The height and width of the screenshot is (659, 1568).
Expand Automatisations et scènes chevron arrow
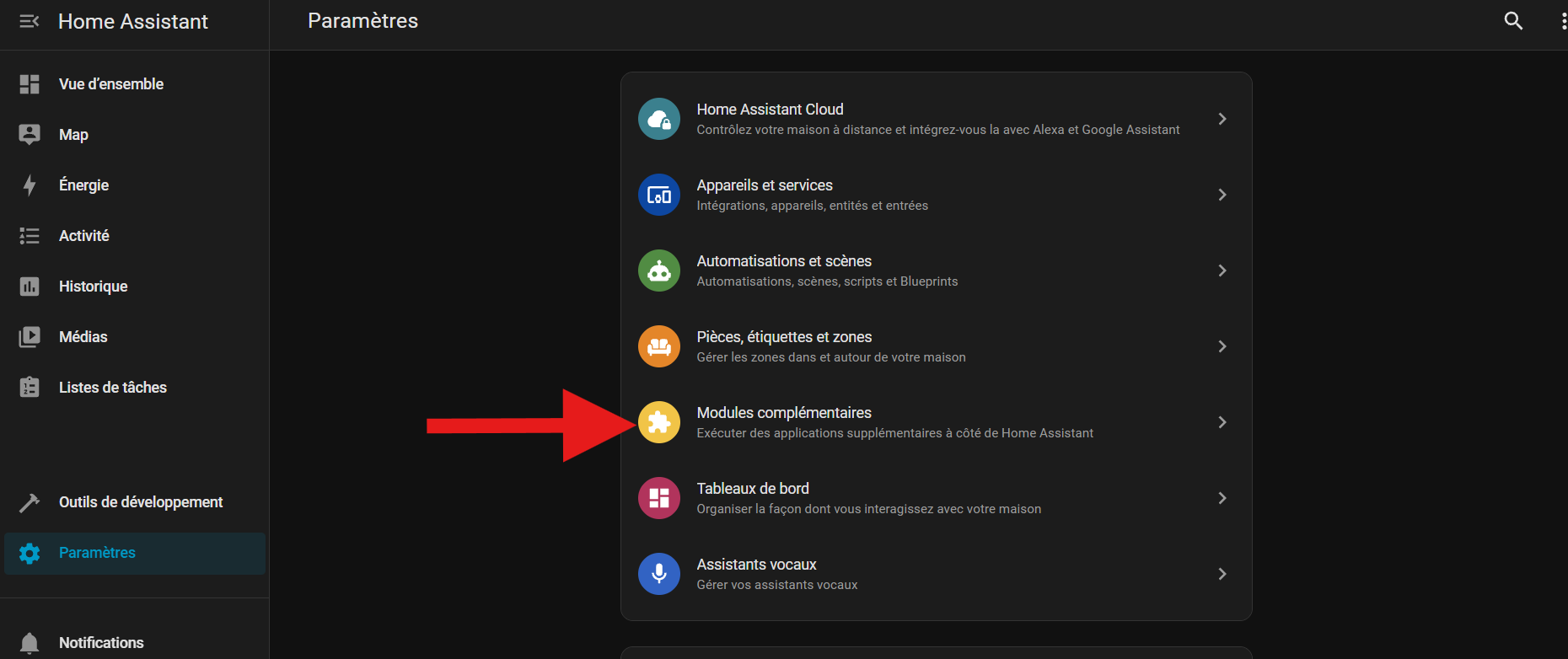[1222, 271]
